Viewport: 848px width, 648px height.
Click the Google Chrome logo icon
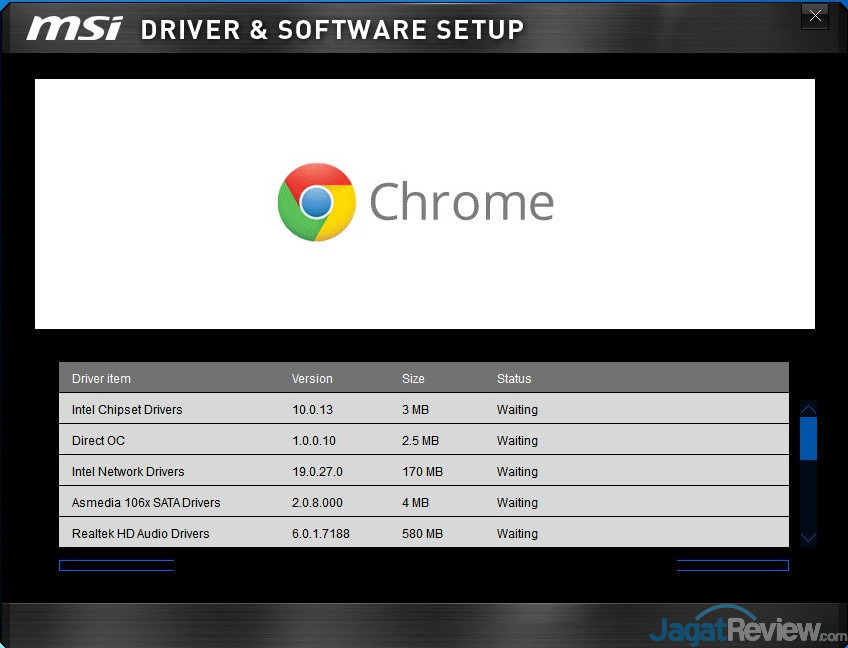point(317,203)
